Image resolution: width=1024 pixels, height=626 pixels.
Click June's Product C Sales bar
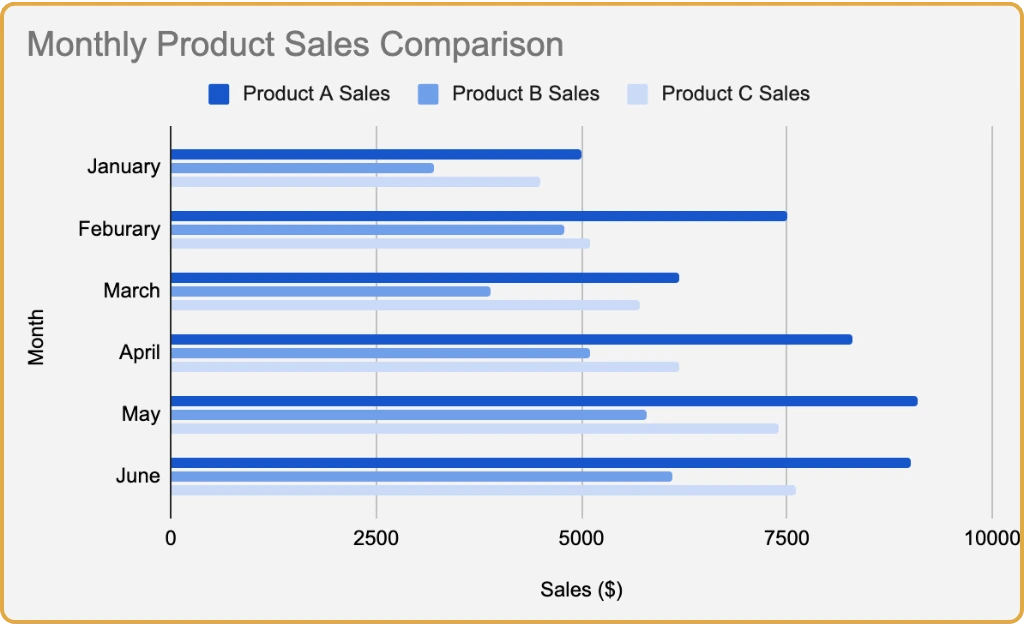pyautogui.click(x=483, y=490)
